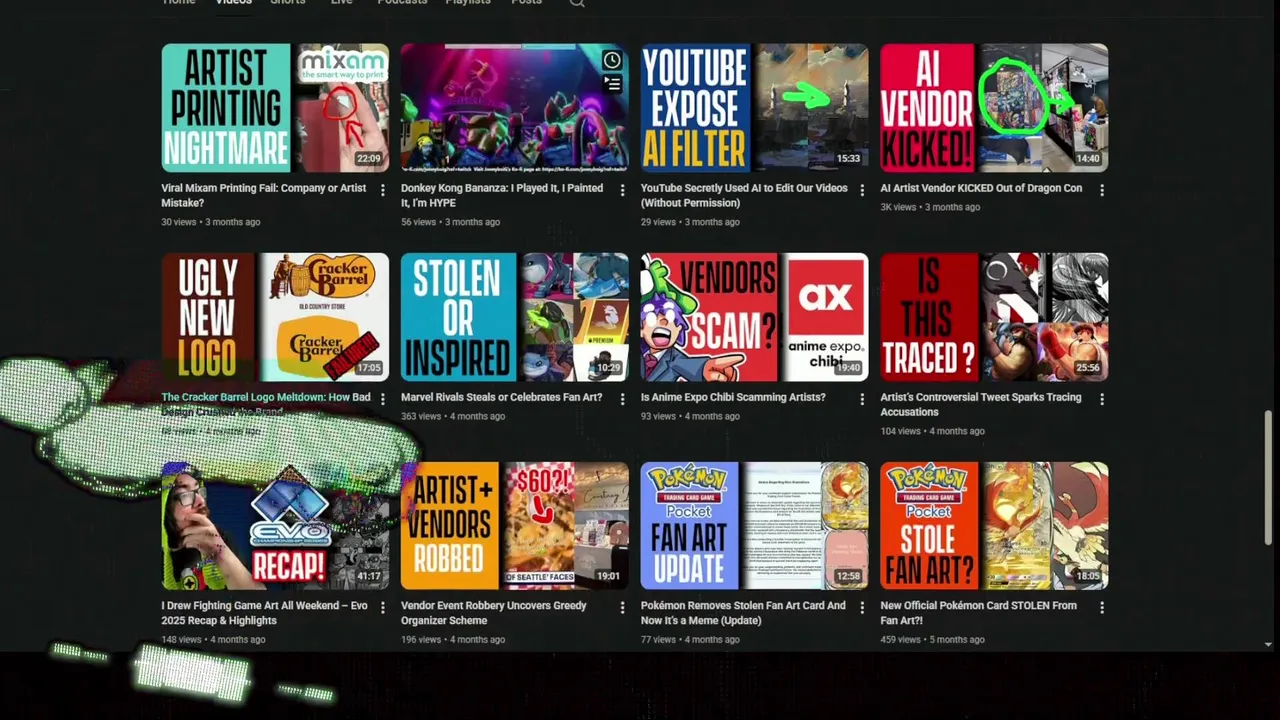The width and height of the screenshot is (1280, 720).
Task: Open Artist Printing Nightmare thumbnail
Action: pyautogui.click(x=275, y=108)
